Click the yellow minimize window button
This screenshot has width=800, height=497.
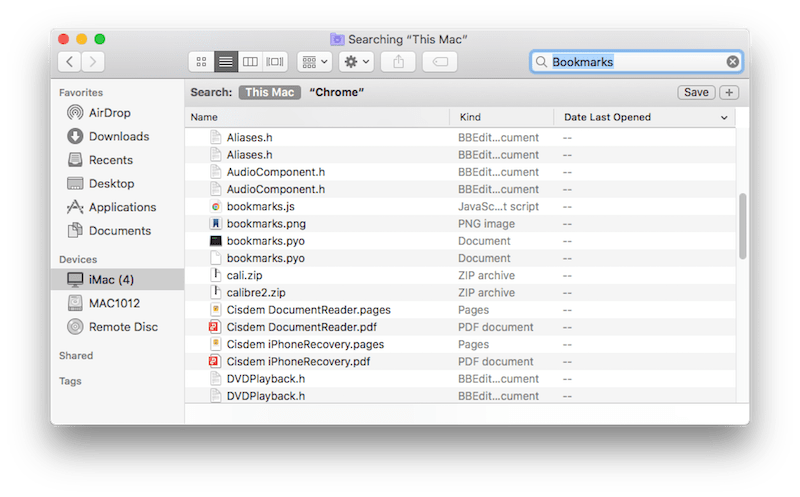[x=82, y=39]
